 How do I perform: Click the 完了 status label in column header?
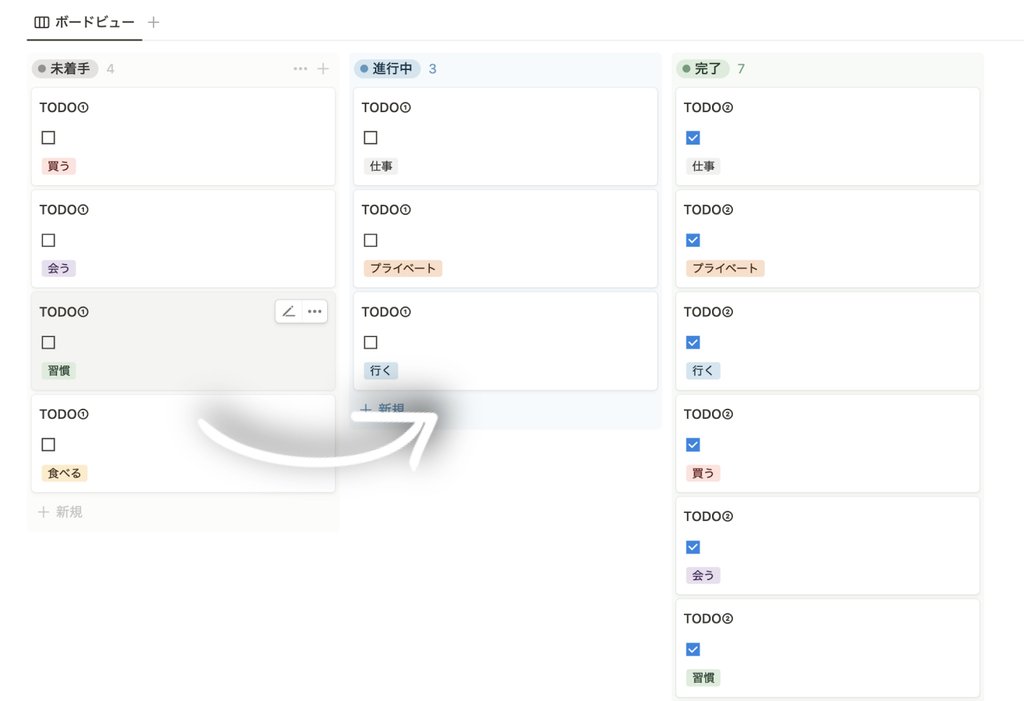point(702,69)
